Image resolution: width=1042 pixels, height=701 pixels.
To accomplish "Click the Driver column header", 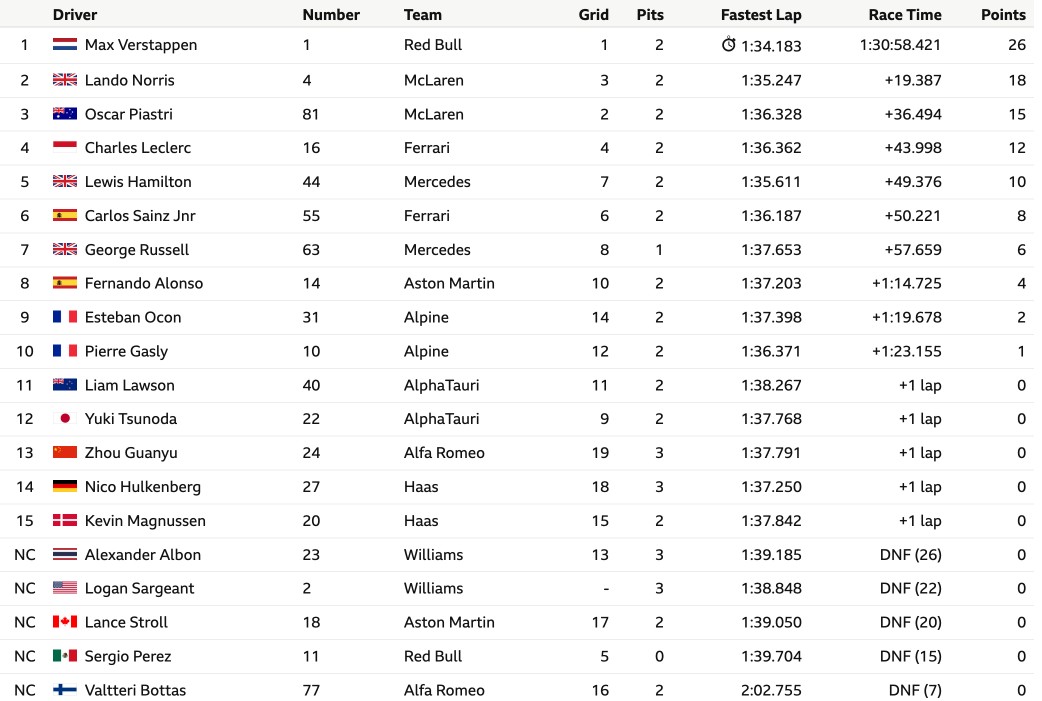I will click(74, 15).
